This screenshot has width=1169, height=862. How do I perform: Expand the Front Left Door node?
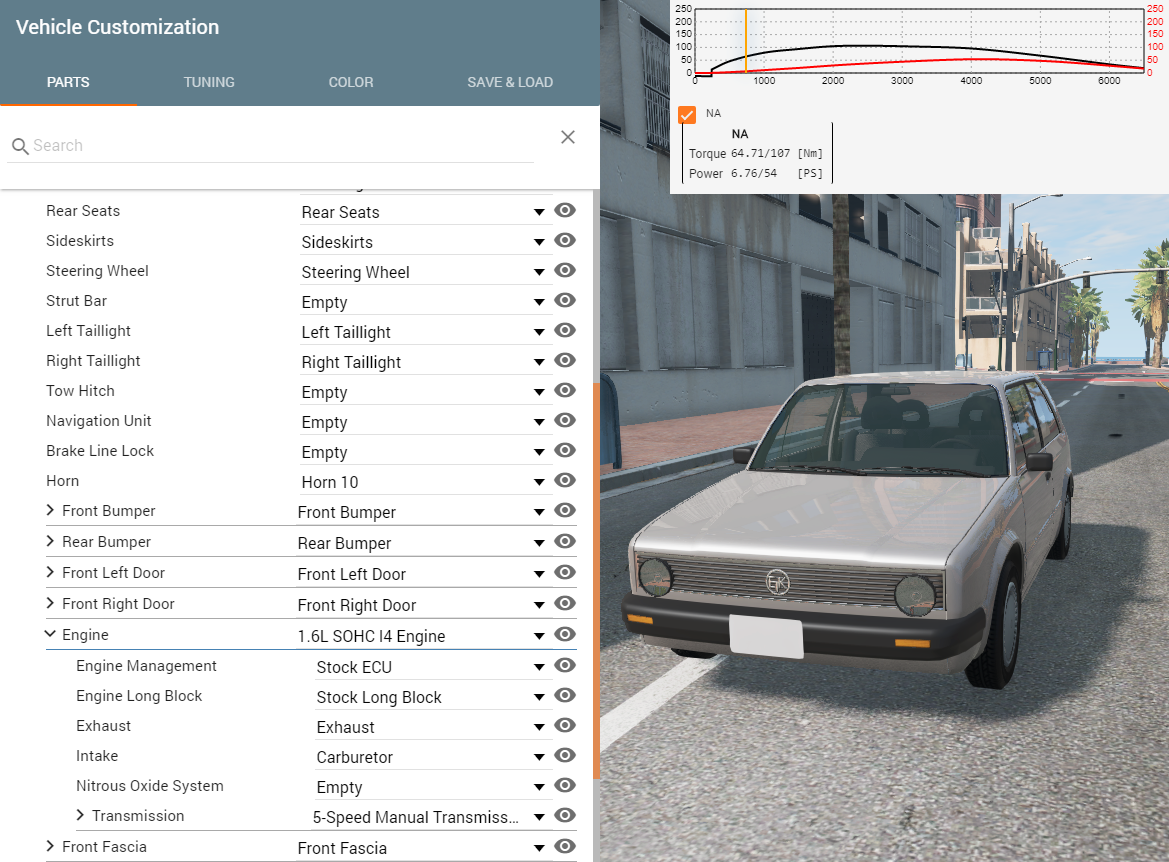click(x=50, y=572)
